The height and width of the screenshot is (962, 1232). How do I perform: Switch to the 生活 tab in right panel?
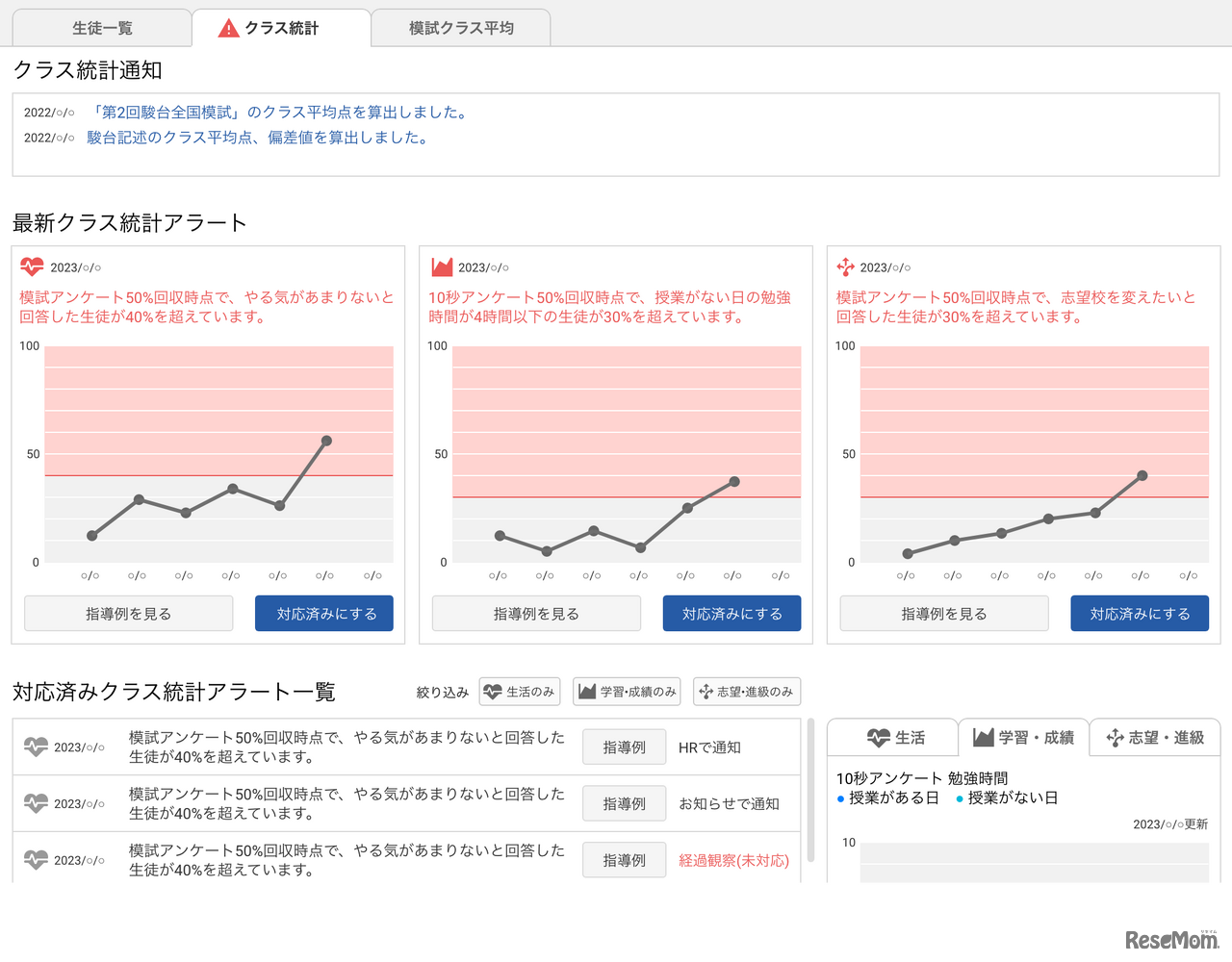(x=894, y=737)
